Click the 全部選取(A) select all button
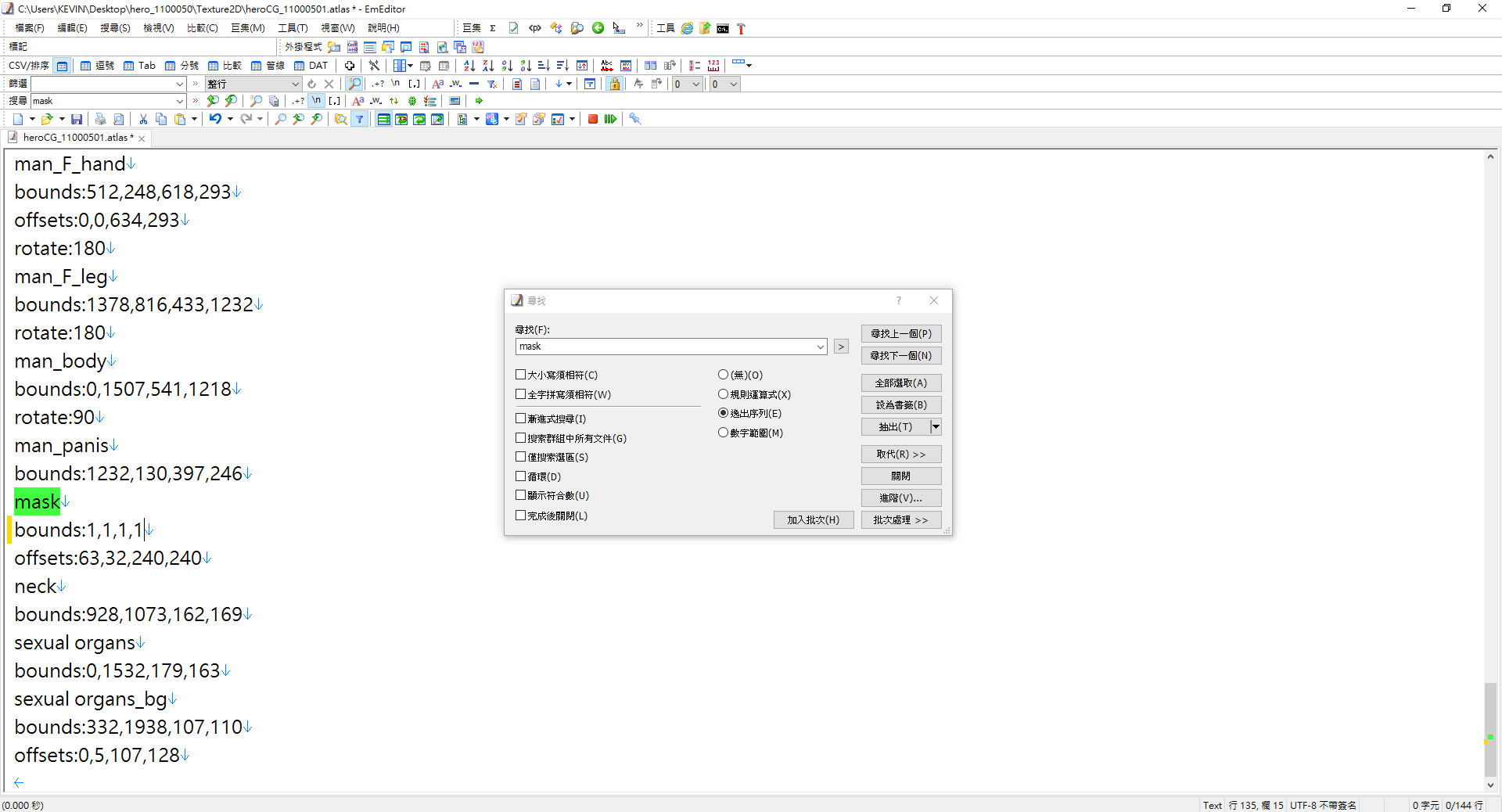 coord(901,383)
